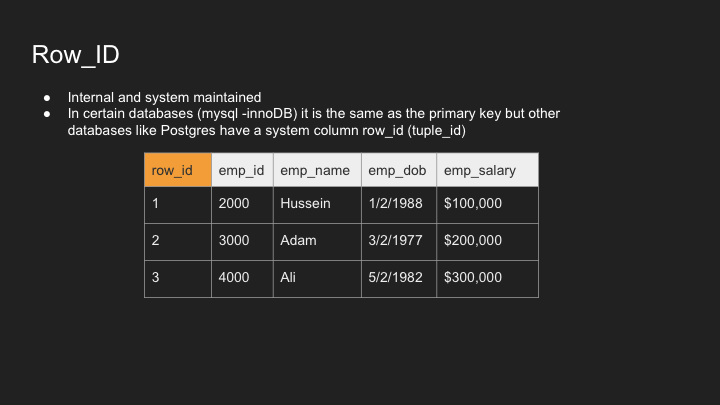Click the emp_salary column header
The image size is (720, 405).
coord(488,170)
